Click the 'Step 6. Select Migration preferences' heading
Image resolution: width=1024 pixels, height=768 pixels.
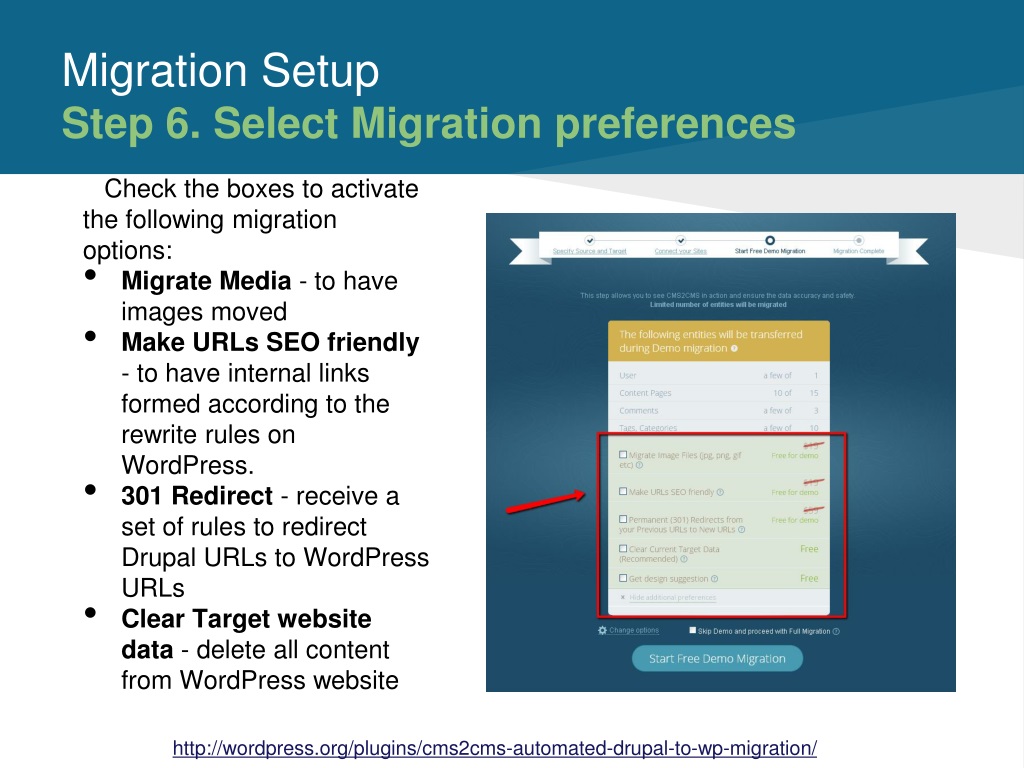tap(428, 123)
